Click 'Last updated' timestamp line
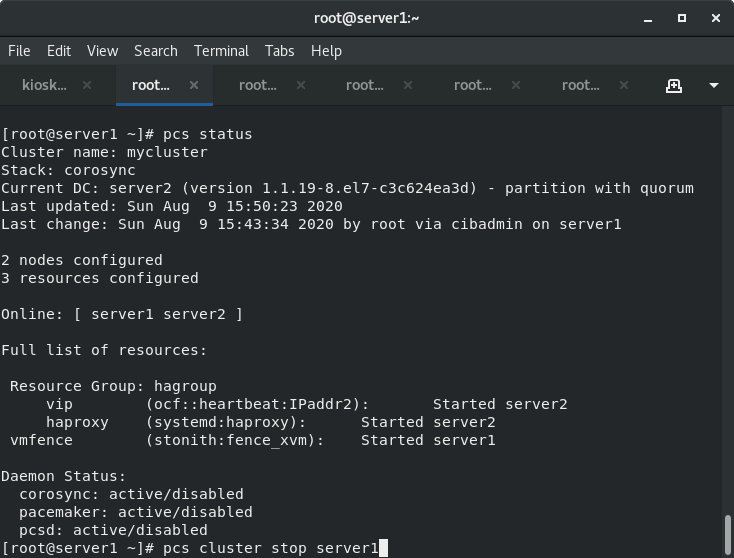 tap(172, 206)
